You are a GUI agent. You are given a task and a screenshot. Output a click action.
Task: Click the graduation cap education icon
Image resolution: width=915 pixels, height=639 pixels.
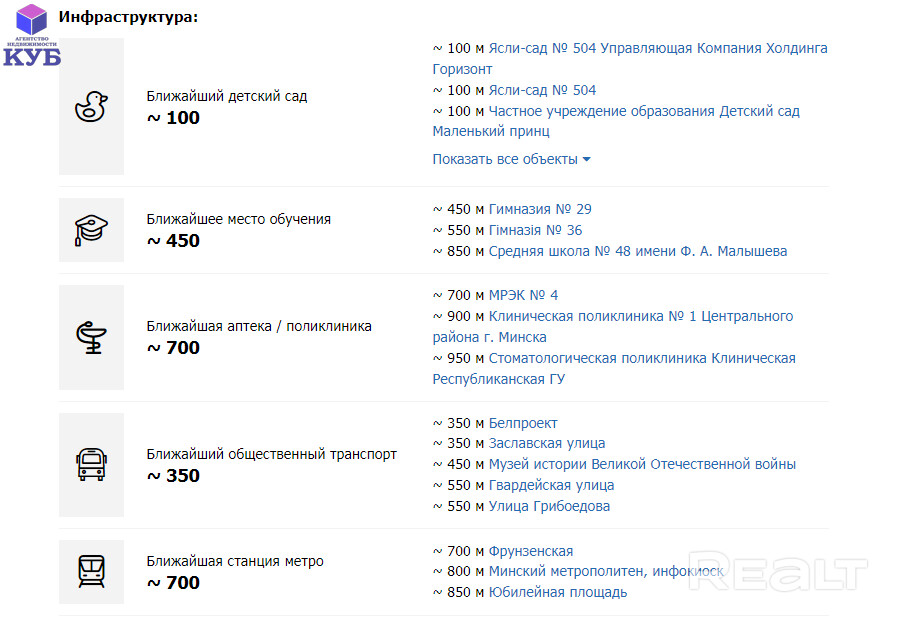pyautogui.click(x=91, y=230)
